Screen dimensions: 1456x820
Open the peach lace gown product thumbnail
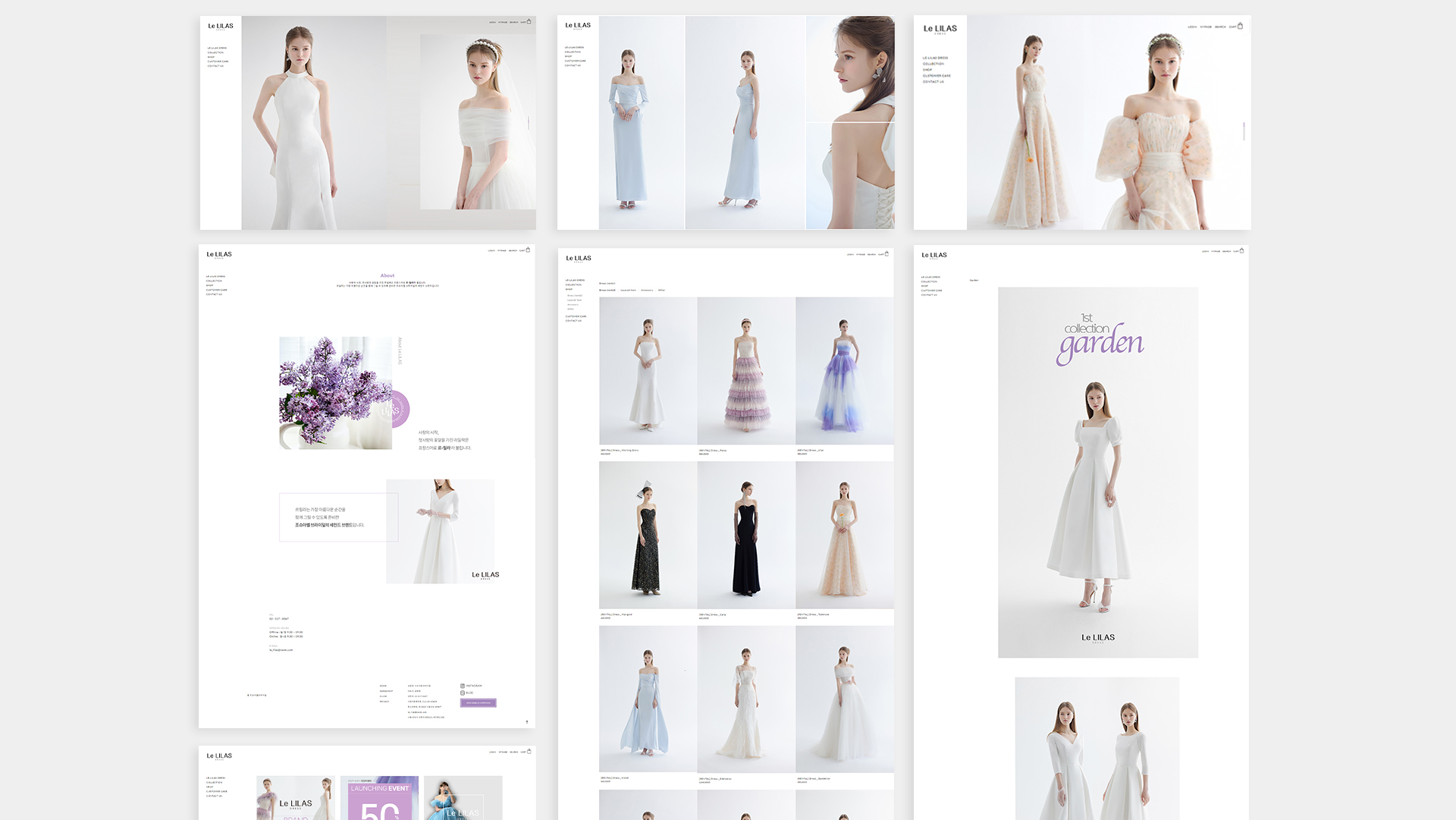point(845,535)
